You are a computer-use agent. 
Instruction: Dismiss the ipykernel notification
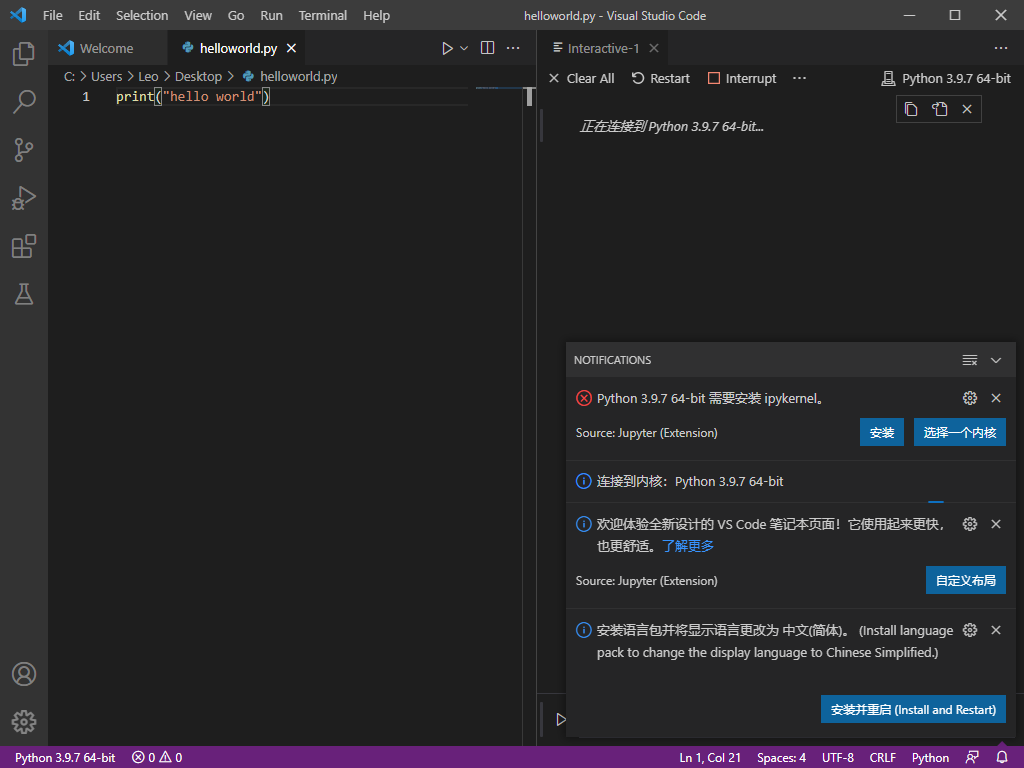pyautogui.click(x=996, y=398)
